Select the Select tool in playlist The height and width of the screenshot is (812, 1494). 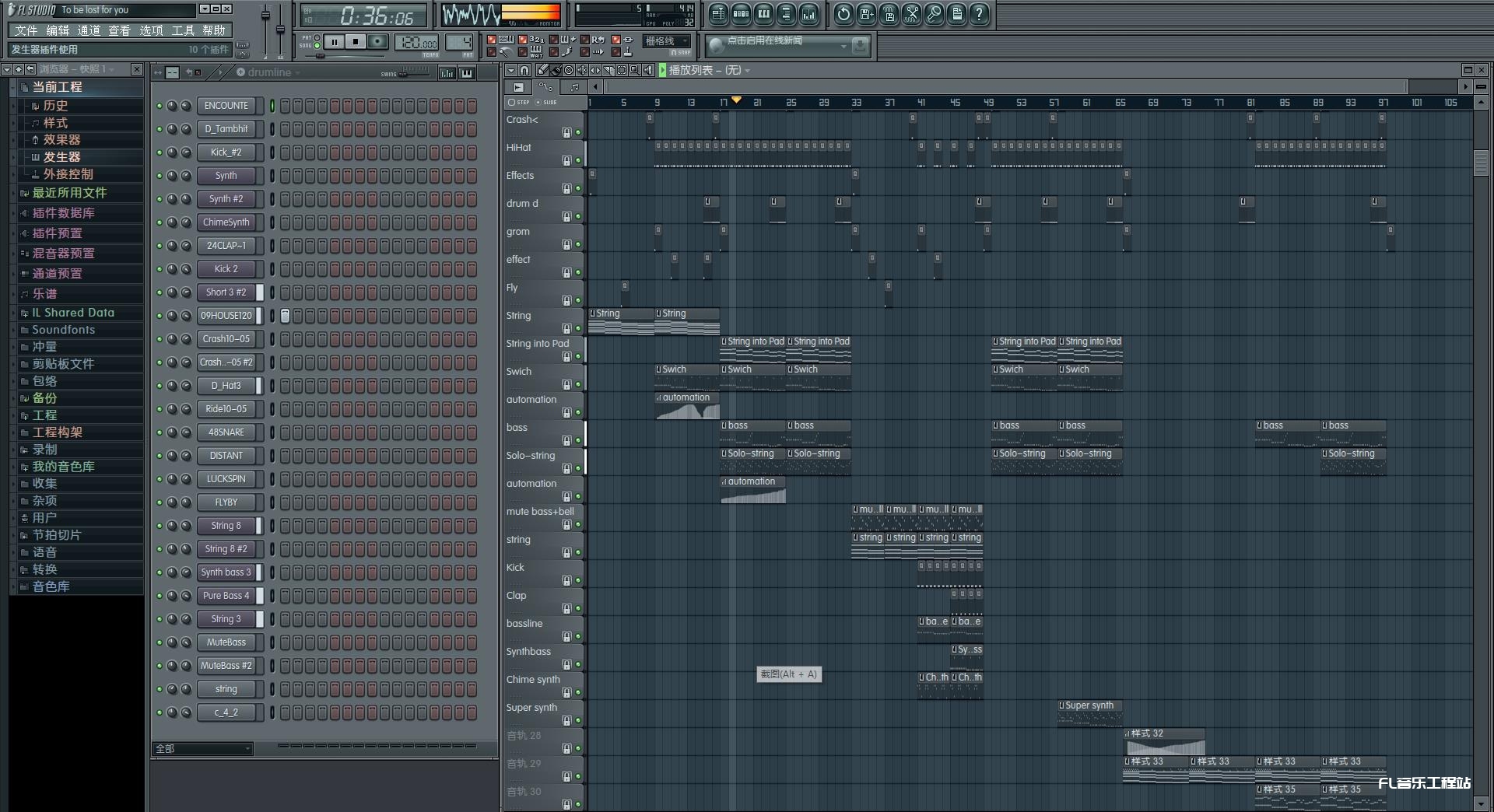(622, 70)
